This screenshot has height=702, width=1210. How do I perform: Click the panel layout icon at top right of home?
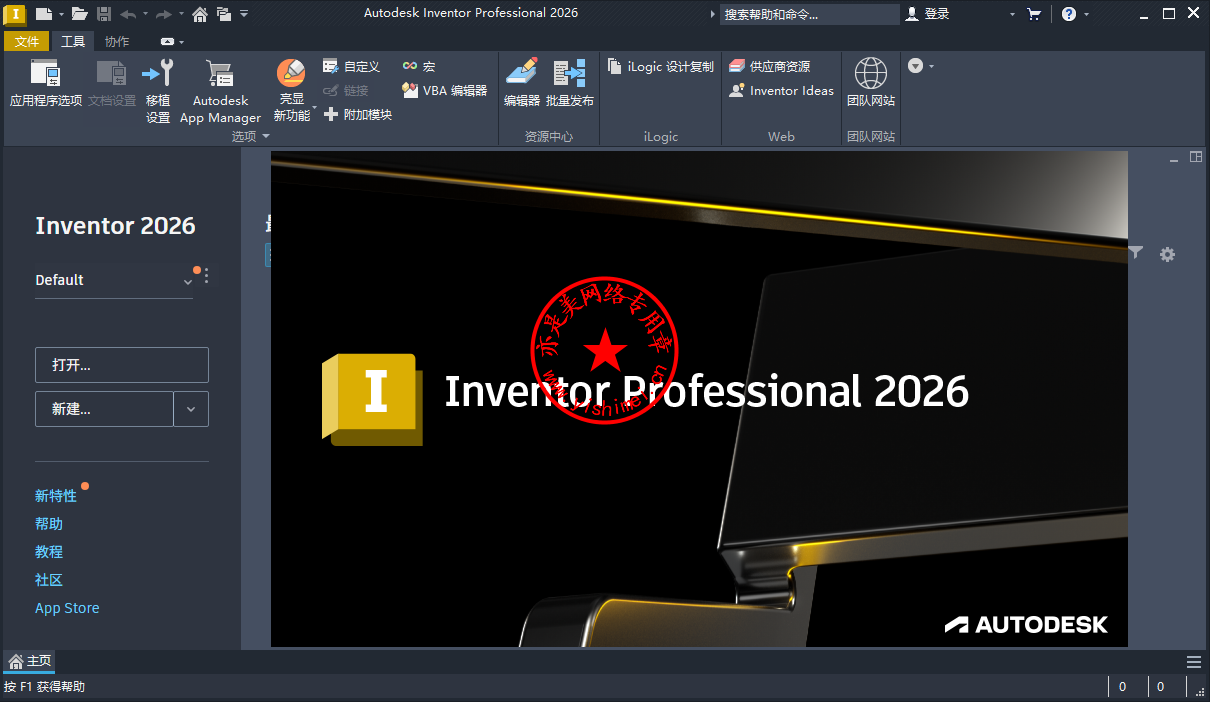[1195, 157]
